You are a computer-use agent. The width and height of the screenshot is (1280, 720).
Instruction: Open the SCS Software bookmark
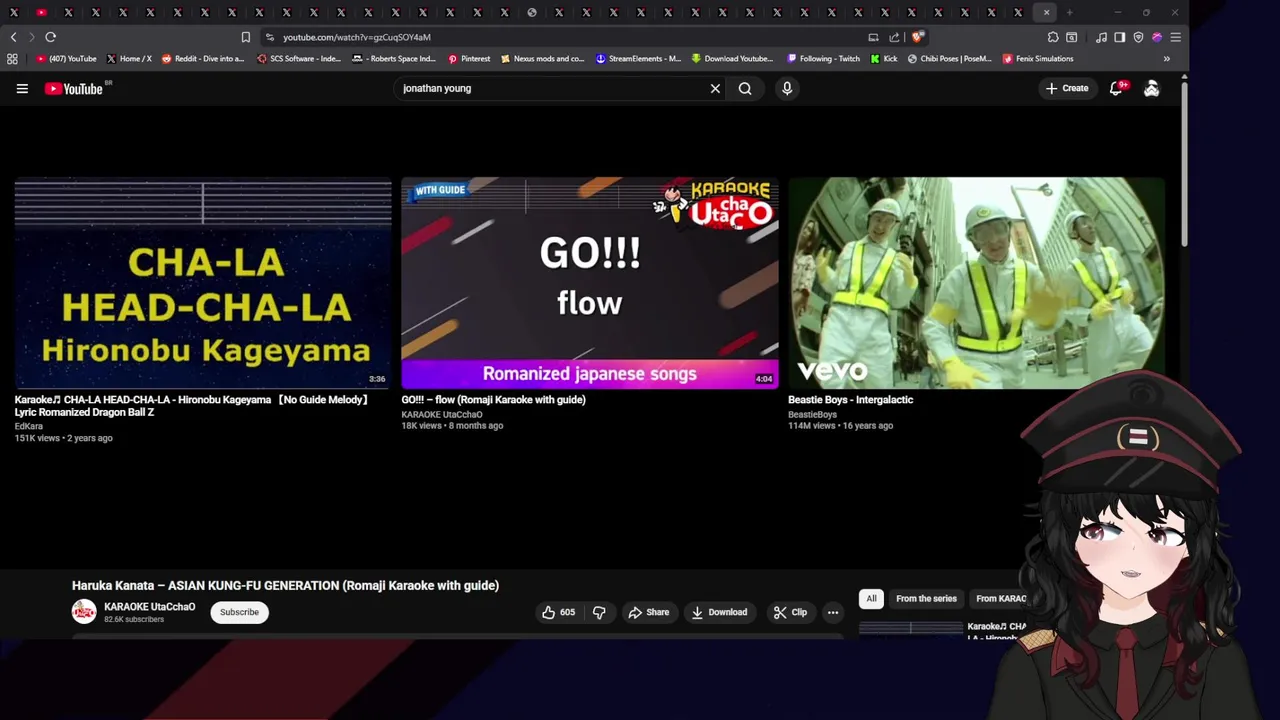click(x=298, y=59)
